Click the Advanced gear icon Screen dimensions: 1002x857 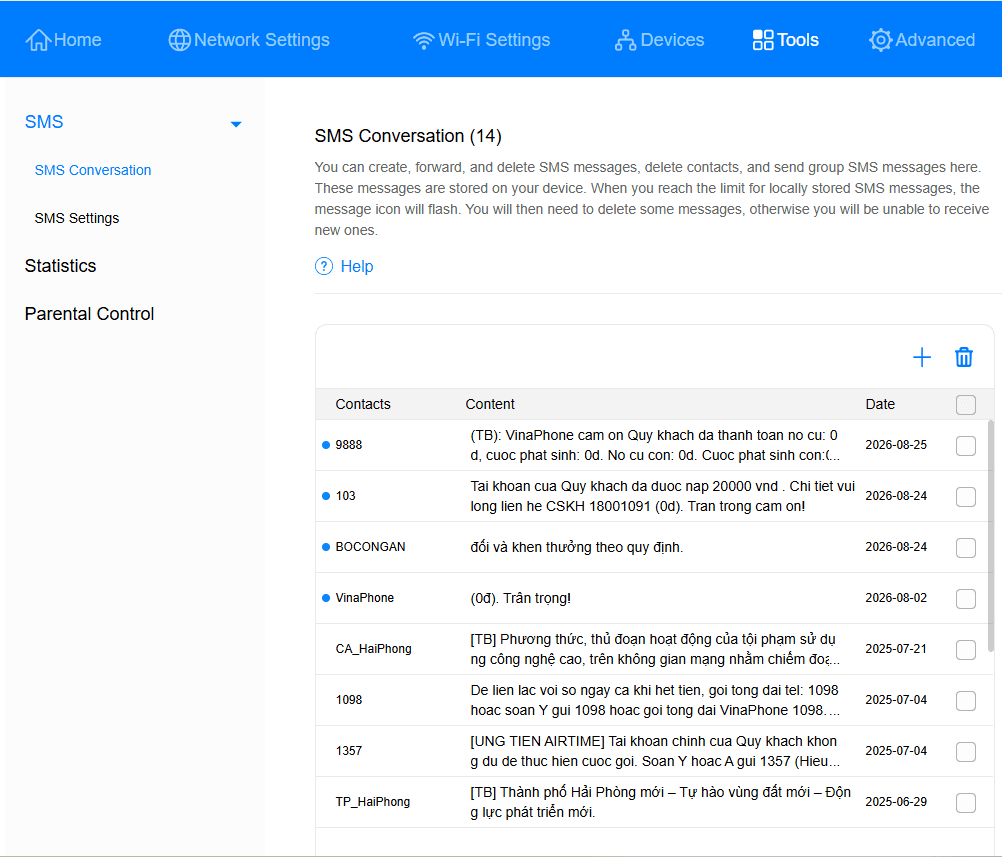880,40
